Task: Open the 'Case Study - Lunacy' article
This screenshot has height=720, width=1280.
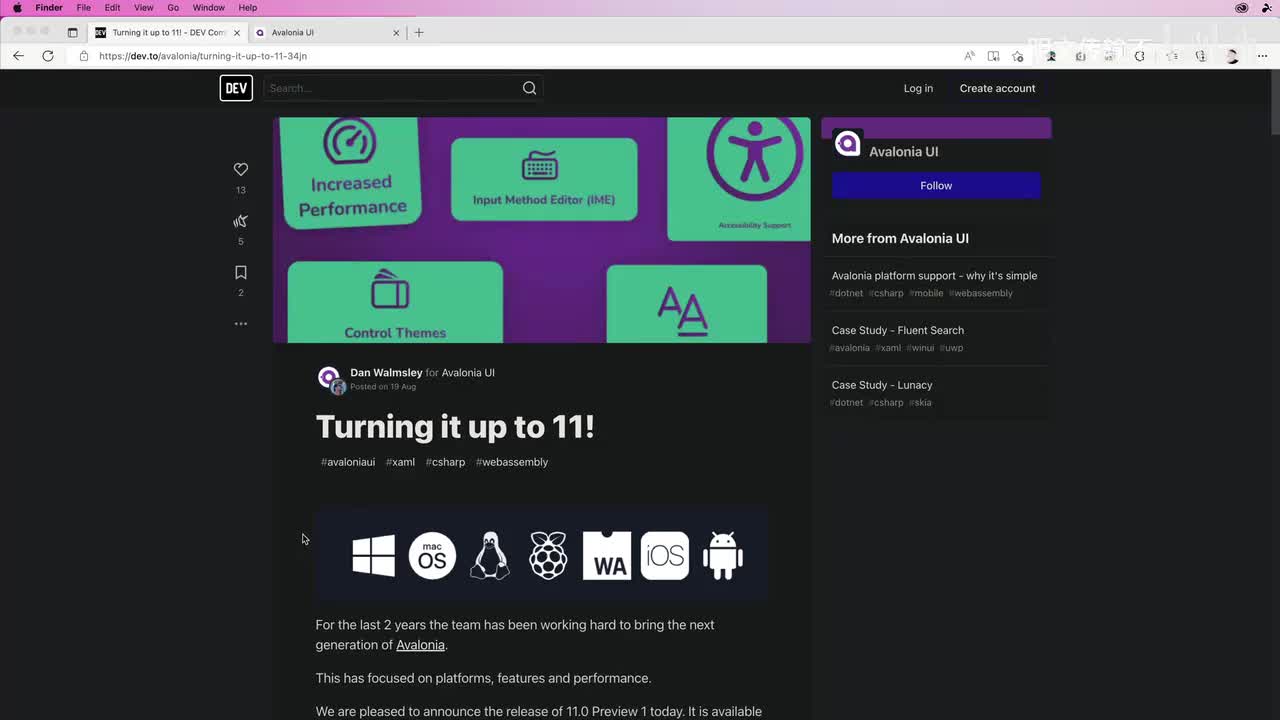Action: (x=882, y=385)
